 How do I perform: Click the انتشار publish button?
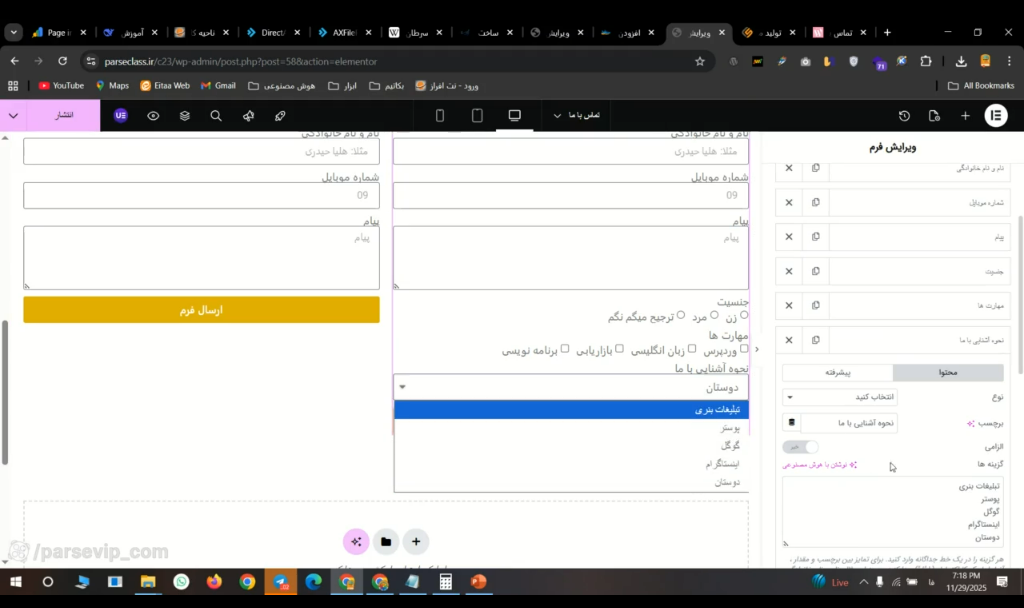[x=64, y=116]
